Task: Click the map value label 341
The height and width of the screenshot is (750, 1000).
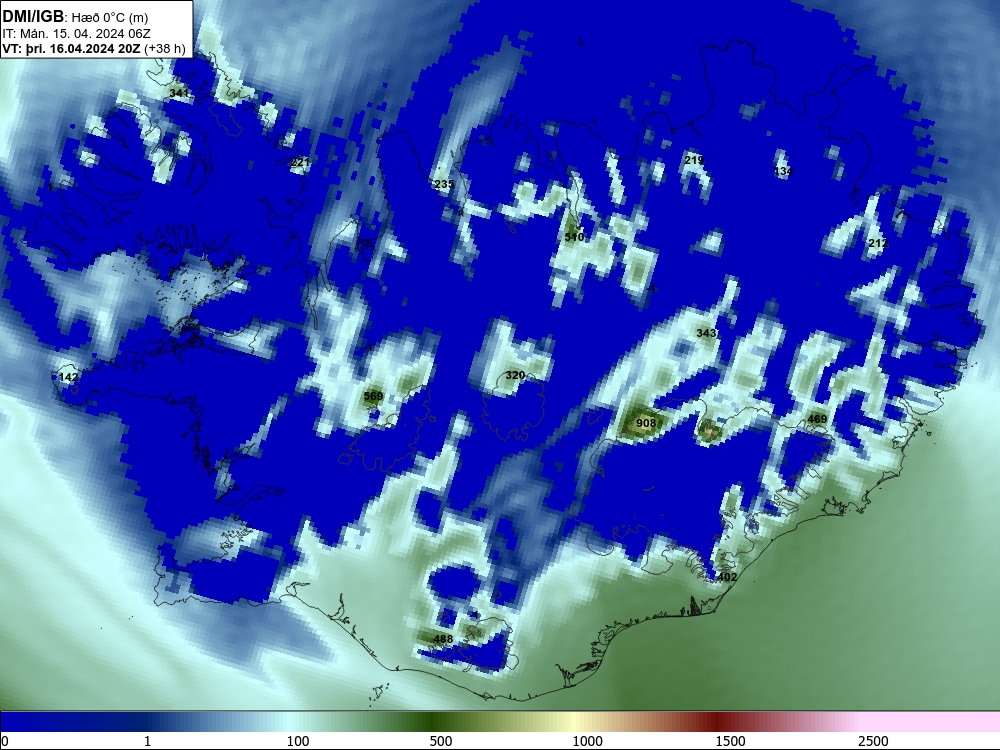Action: pos(179,93)
